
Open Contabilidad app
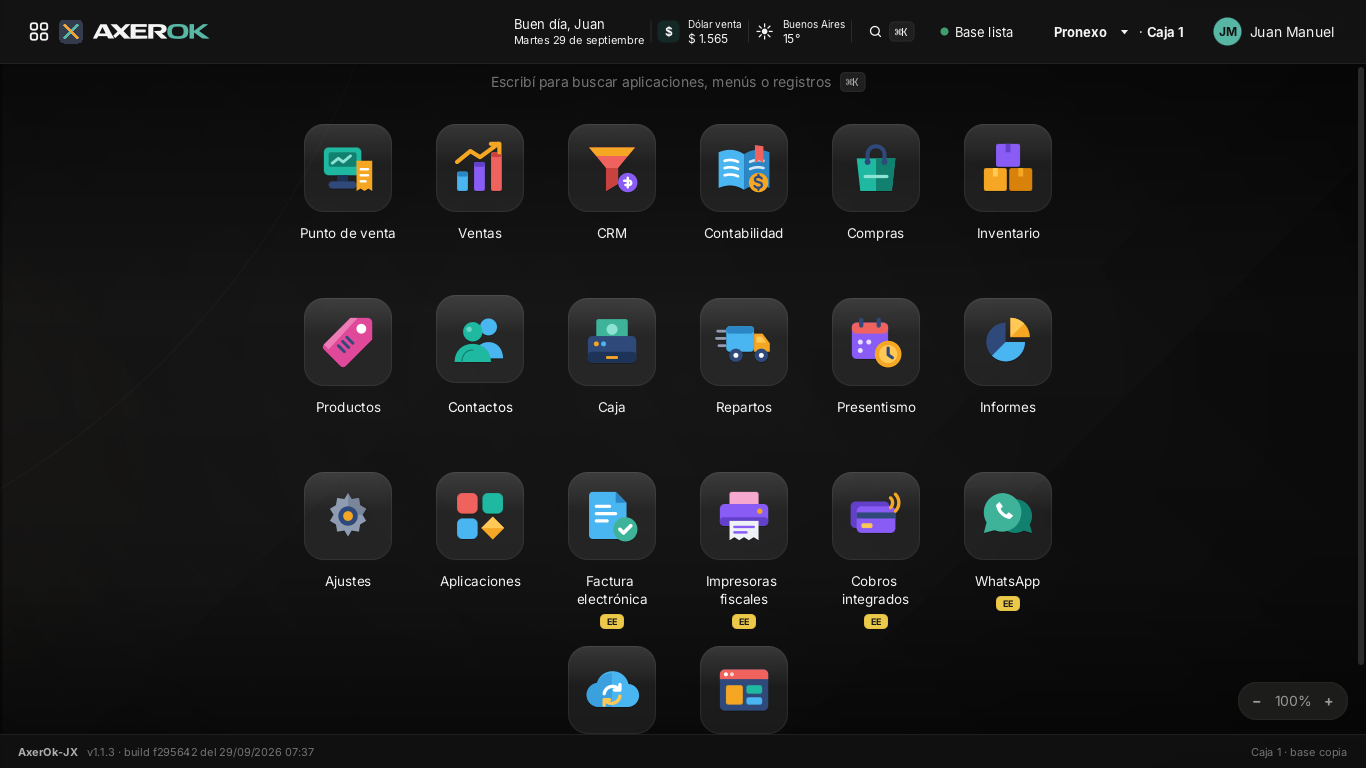pos(744,168)
